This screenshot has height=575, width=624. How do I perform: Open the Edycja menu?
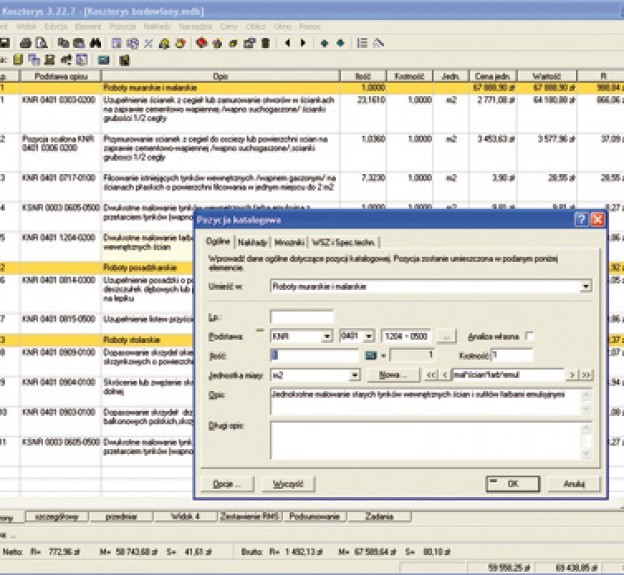(x=56, y=27)
